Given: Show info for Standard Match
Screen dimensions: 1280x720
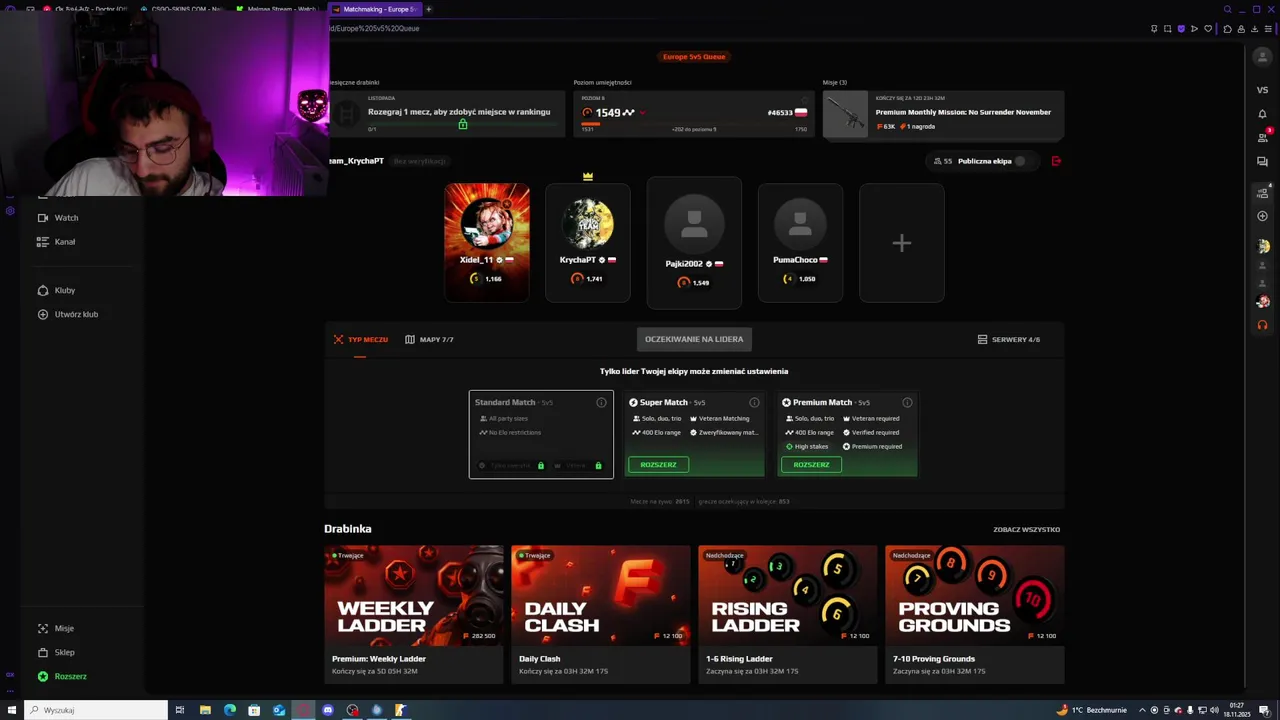Looking at the screenshot, I should [601, 402].
